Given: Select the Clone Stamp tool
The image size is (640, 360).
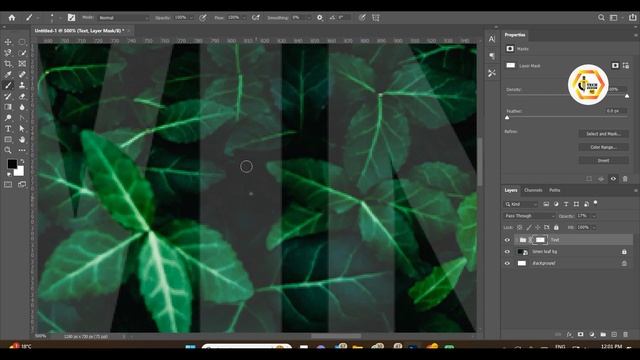Looking at the screenshot, I should pyautogui.click(x=22, y=85).
